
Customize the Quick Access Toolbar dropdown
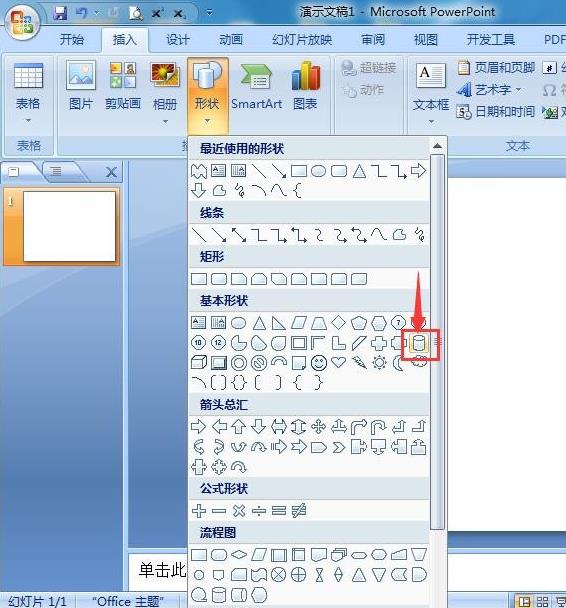[209, 13]
